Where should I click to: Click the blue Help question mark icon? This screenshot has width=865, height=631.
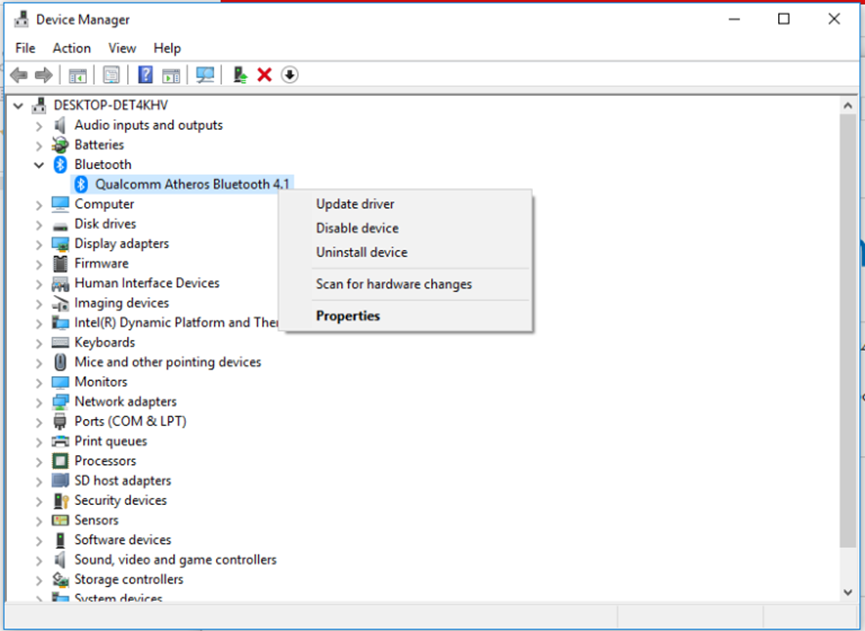[x=145, y=74]
